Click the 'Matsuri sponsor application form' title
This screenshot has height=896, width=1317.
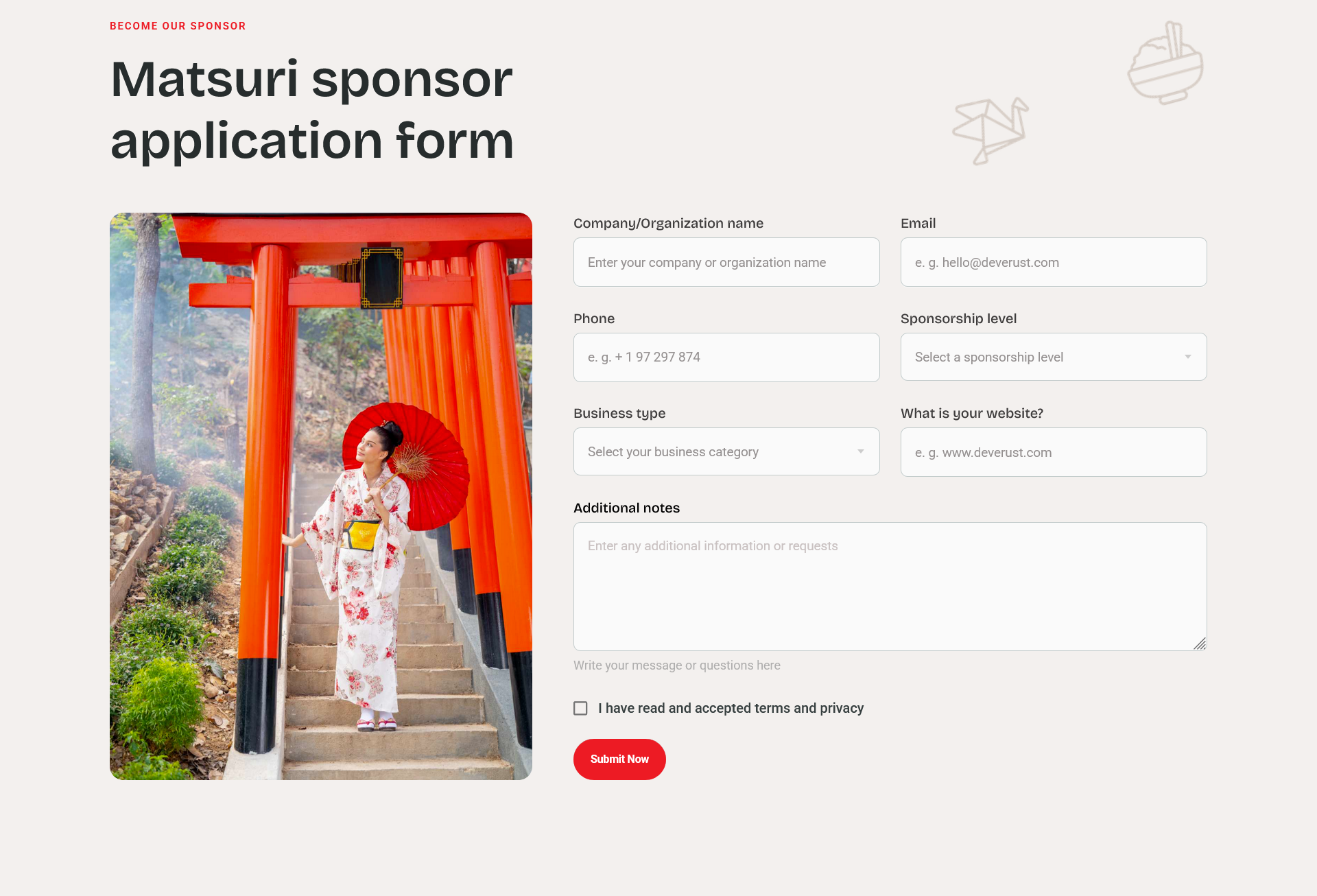pyautogui.click(x=312, y=110)
